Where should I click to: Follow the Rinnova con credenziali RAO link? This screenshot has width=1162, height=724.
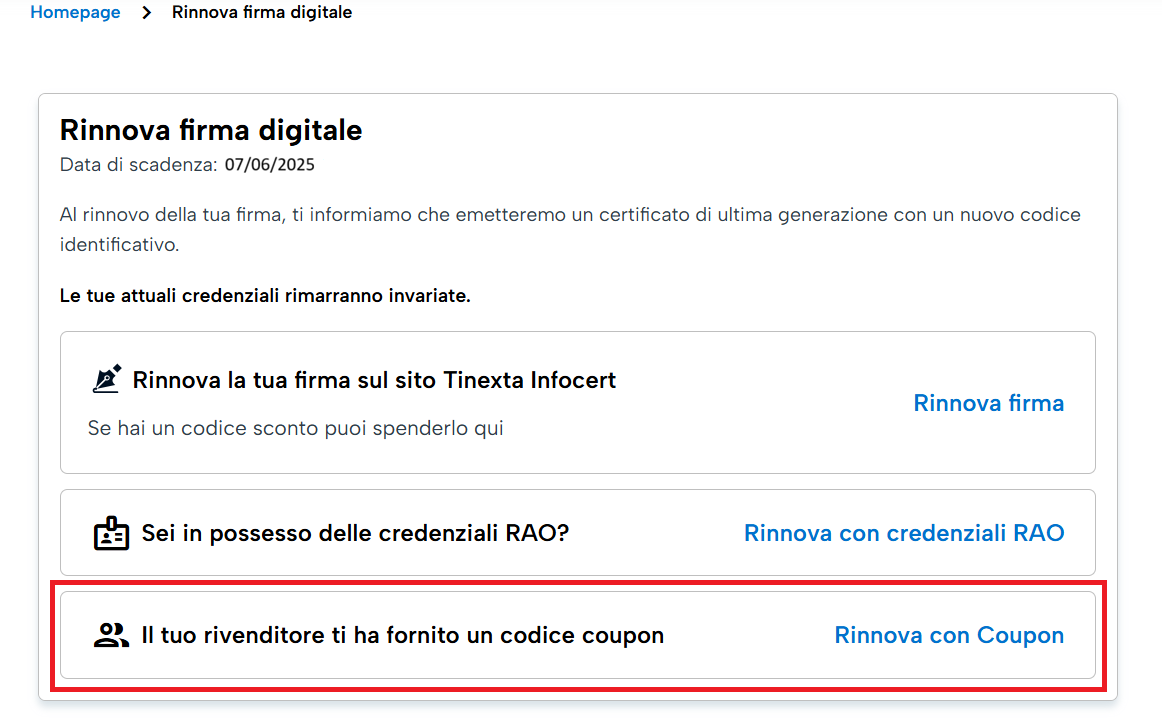pos(904,533)
